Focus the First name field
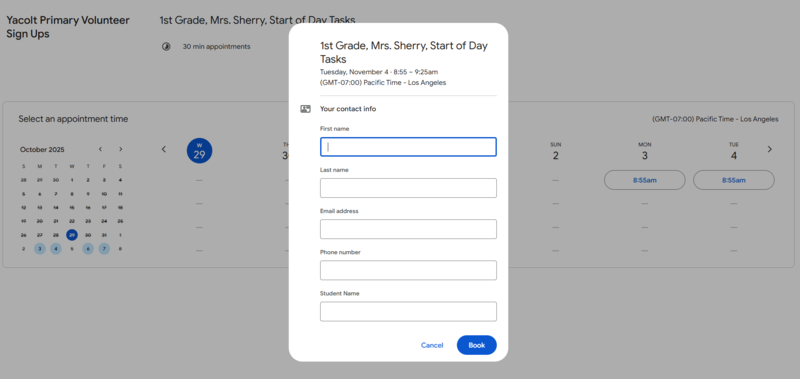800x379 pixels. pyautogui.click(x=408, y=147)
